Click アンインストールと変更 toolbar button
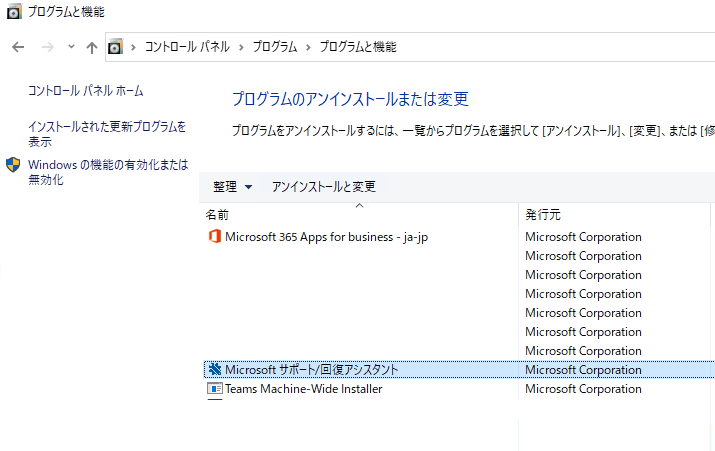Viewport: 715px width, 451px height. [x=324, y=187]
